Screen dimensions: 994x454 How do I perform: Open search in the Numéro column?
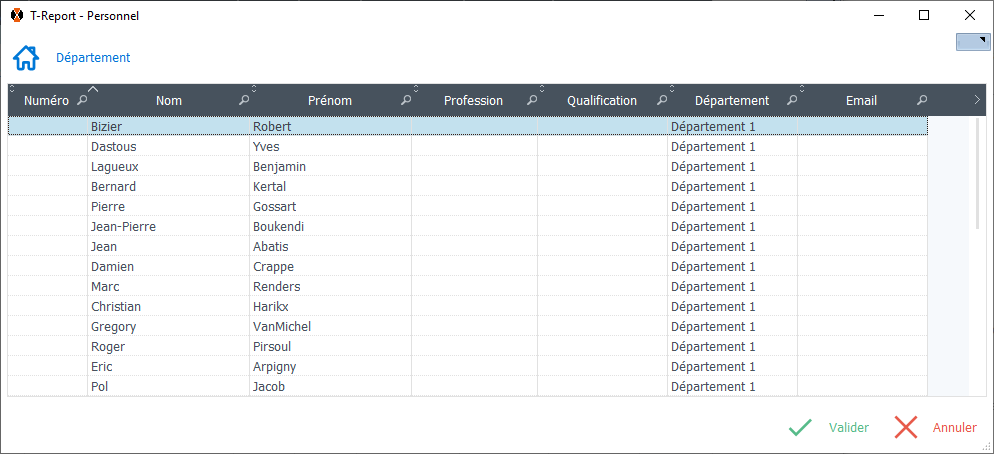click(82, 100)
